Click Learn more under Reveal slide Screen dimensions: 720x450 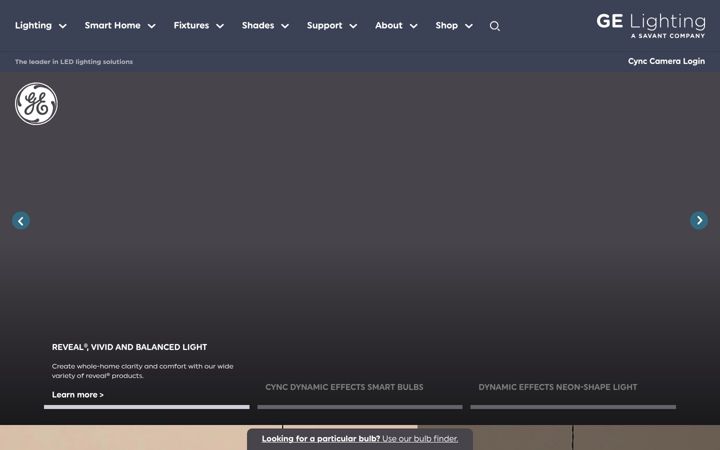pos(78,395)
